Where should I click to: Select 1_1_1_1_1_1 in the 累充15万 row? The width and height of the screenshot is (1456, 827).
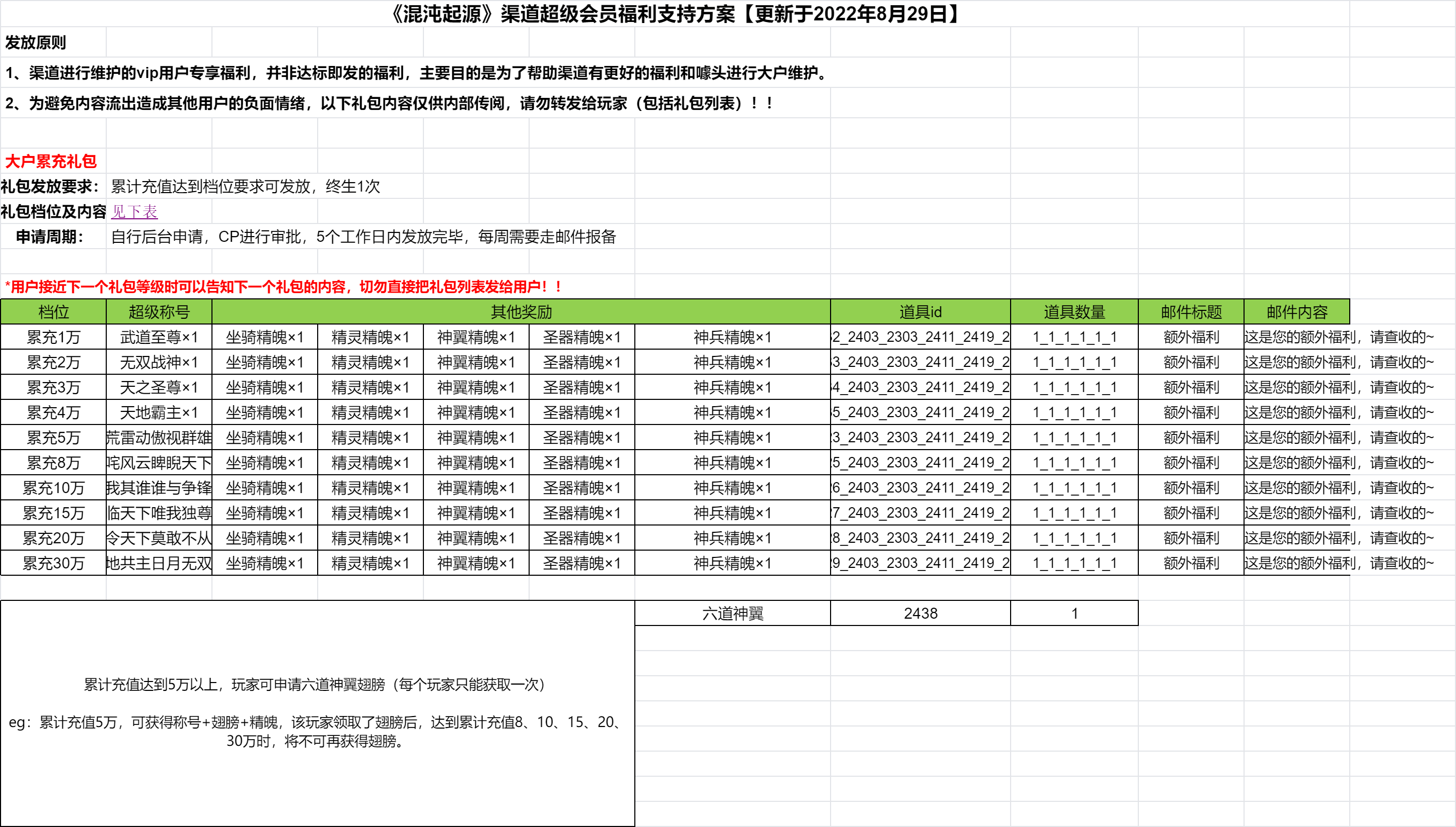click(1074, 513)
